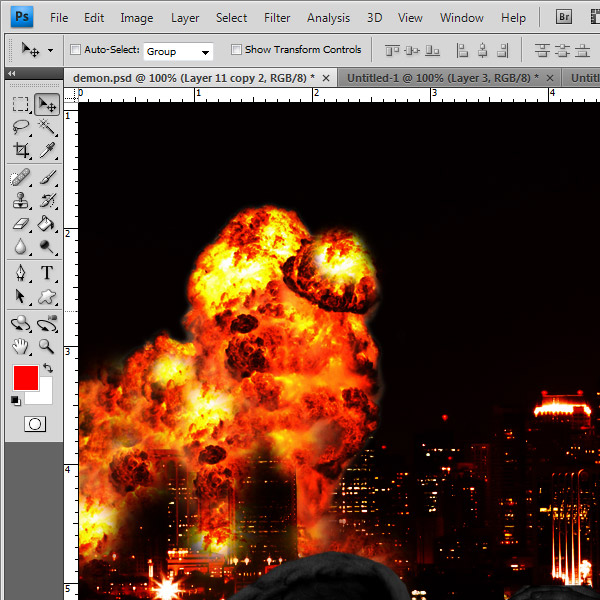600x600 pixels.
Task: Select the Brush tool
Action: 47,178
